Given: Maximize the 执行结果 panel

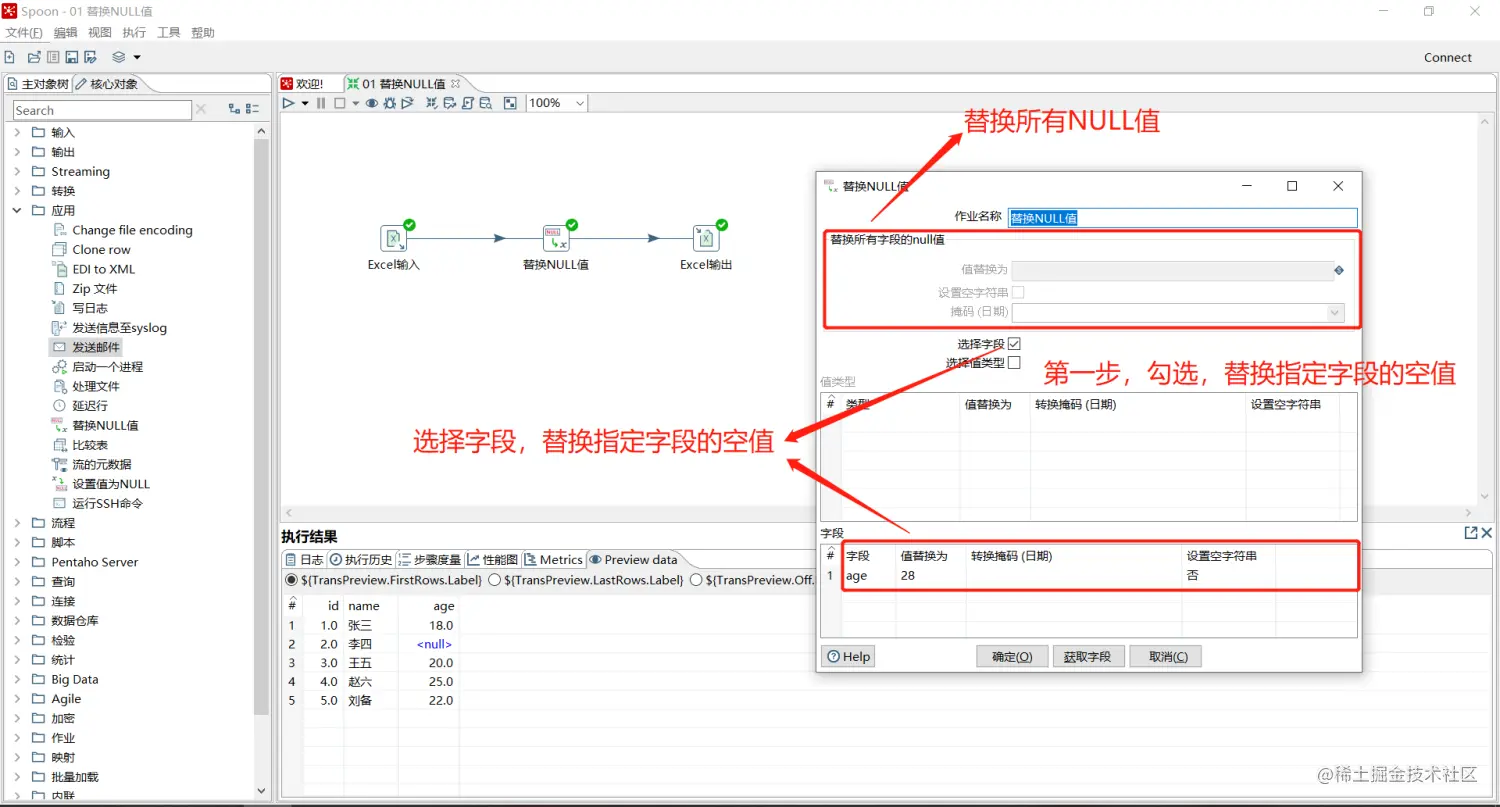Looking at the screenshot, I should [x=1471, y=533].
